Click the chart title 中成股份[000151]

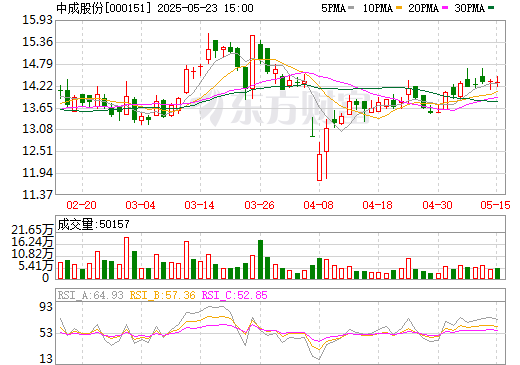tap(104, 8)
